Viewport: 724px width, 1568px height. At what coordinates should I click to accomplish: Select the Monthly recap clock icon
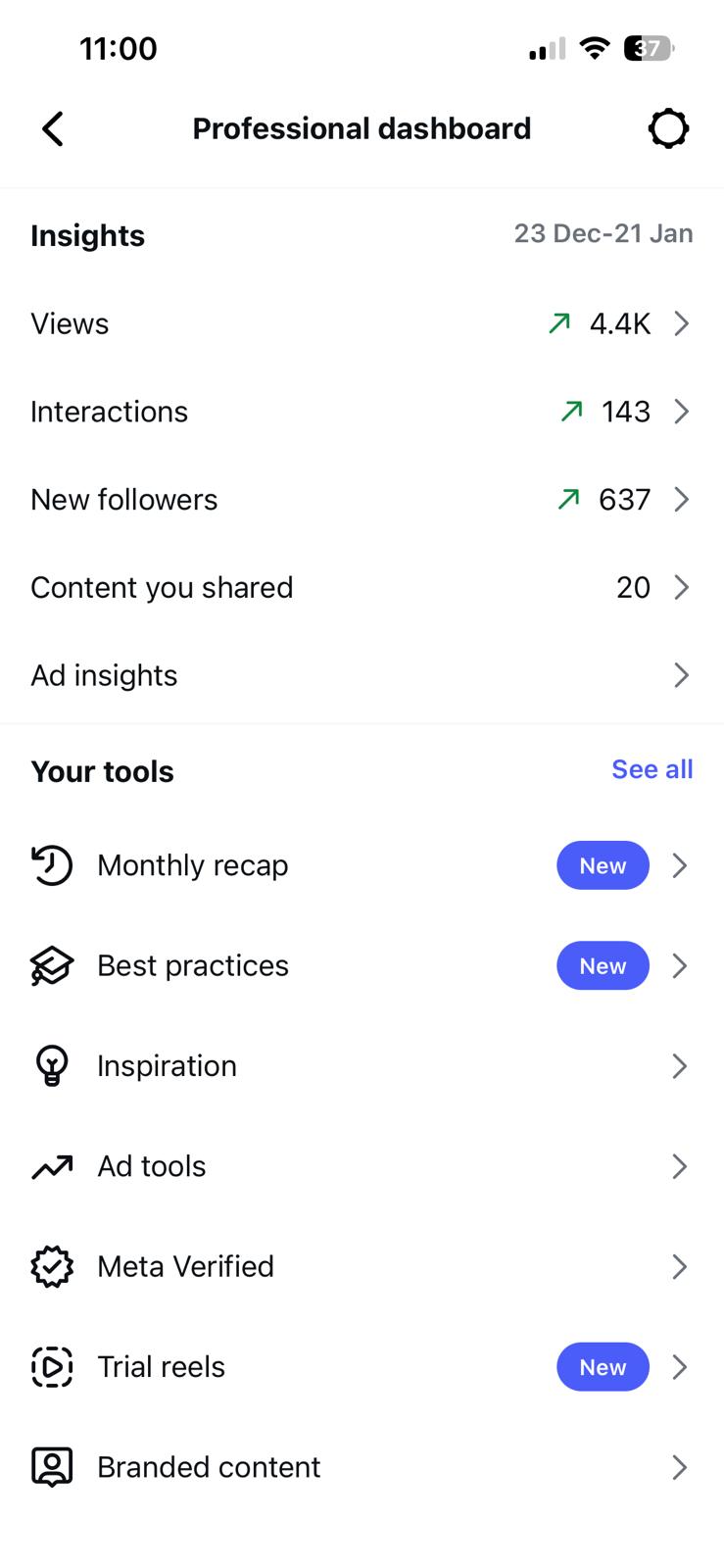click(x=51, y=865)
